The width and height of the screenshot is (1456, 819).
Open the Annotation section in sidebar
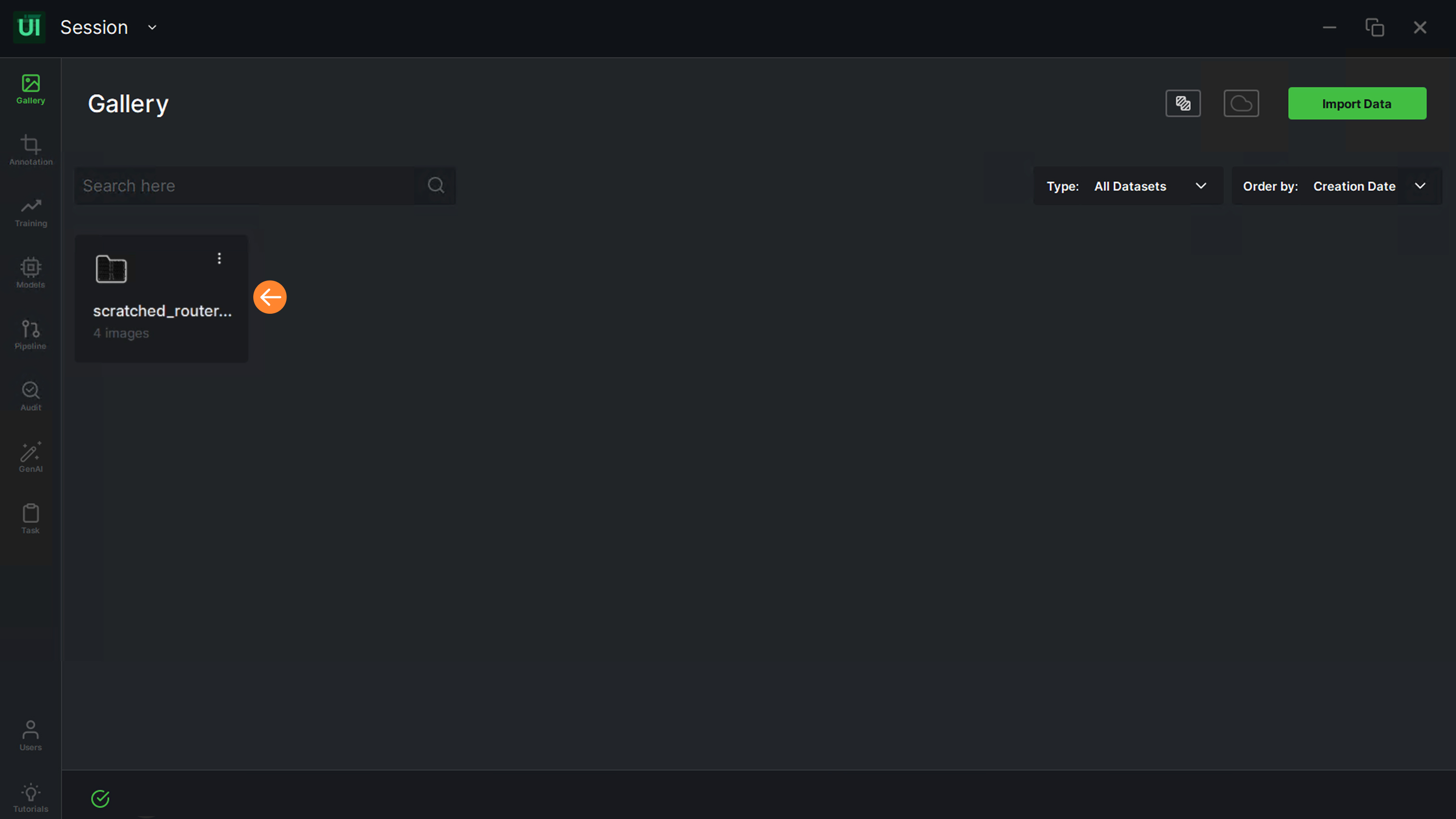pos(30,150)
